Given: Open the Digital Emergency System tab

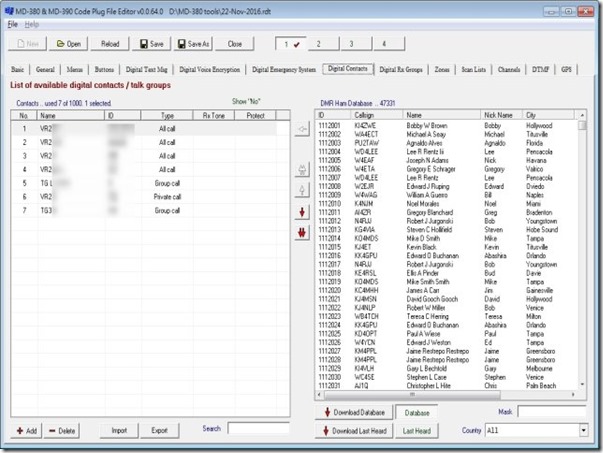Looking at the screenshot, I should pyautogui.click(x=284, y=70).
